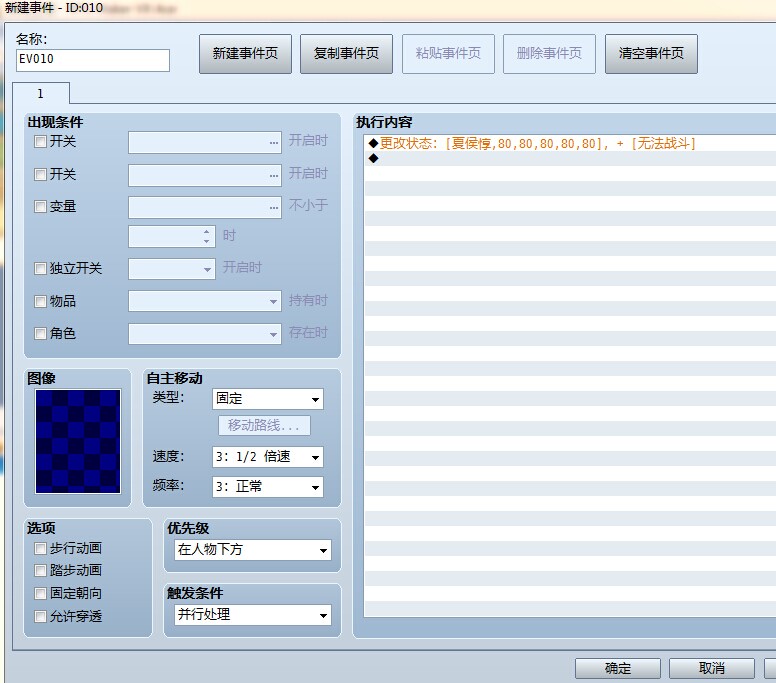Image resolution: width=776 pixels, height=683 pixels.
Task: Select the empty diamond command line
Action: pos(570,158)
